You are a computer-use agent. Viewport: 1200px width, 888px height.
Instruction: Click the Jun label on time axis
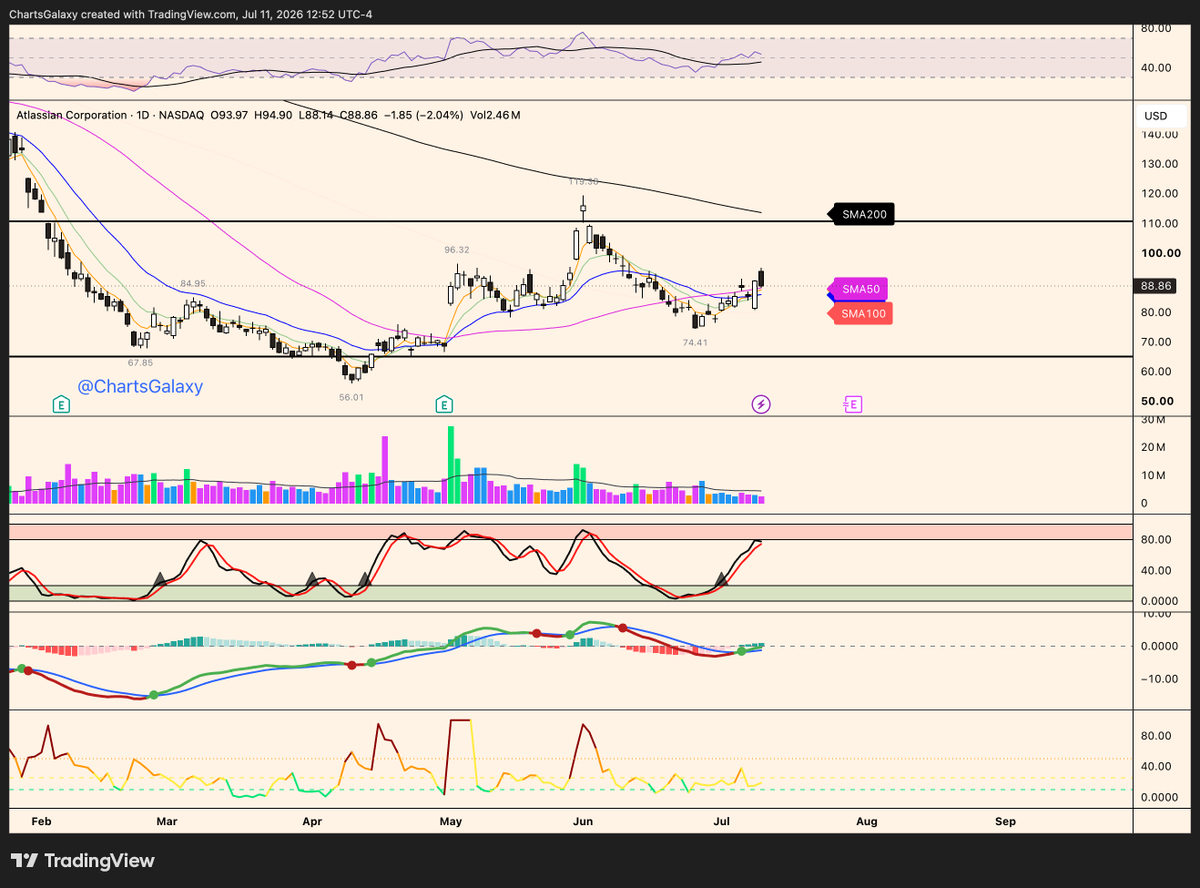click(x=583, y=821)
